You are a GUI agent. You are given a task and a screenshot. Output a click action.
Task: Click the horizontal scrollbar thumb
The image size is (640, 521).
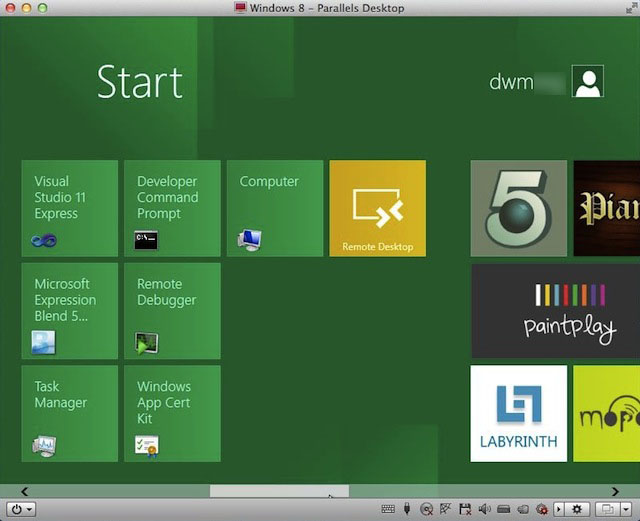click(x=279, y=491)
